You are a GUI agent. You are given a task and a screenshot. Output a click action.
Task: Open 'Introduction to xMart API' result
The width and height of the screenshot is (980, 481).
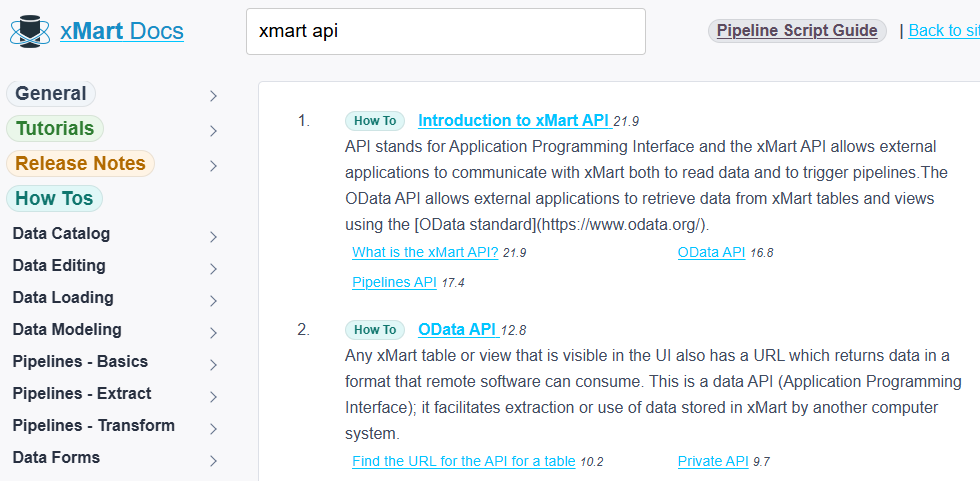[x=514, y=121]
